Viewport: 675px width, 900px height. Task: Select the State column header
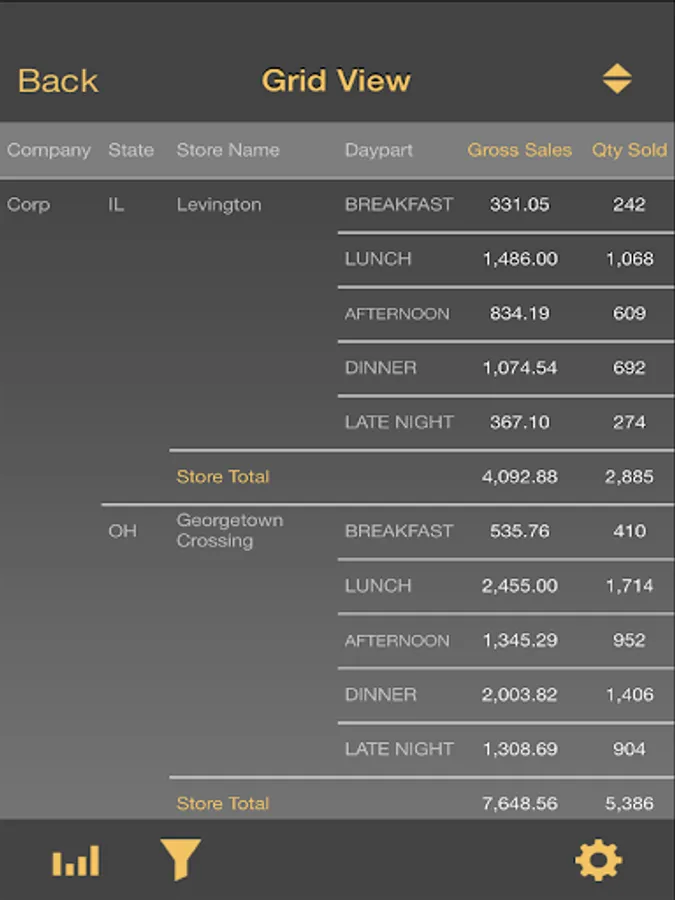[131, 150]
